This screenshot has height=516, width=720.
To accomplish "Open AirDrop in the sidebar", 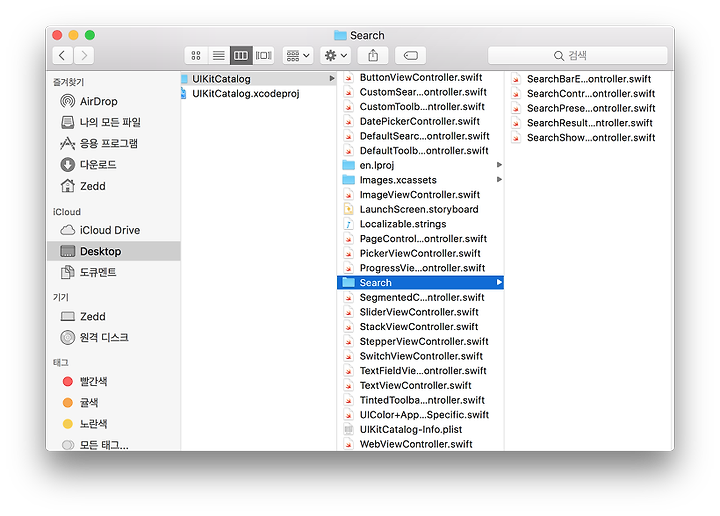I will click(x=113, y=101).
